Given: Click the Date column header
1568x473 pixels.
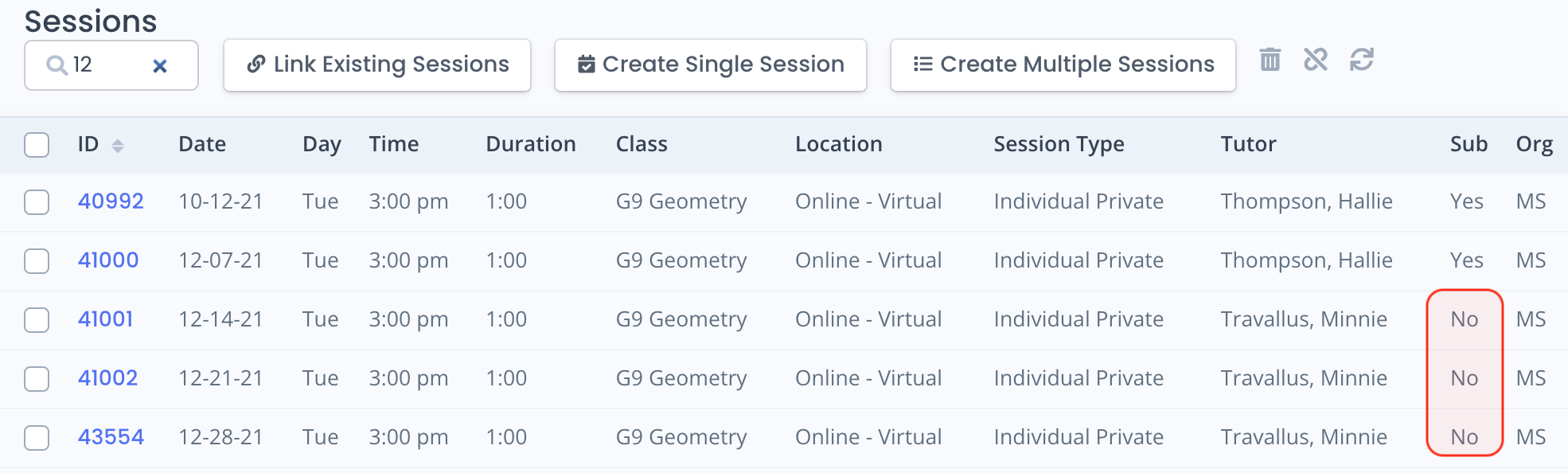Looking at the screenshot, I should coord(202,144).
